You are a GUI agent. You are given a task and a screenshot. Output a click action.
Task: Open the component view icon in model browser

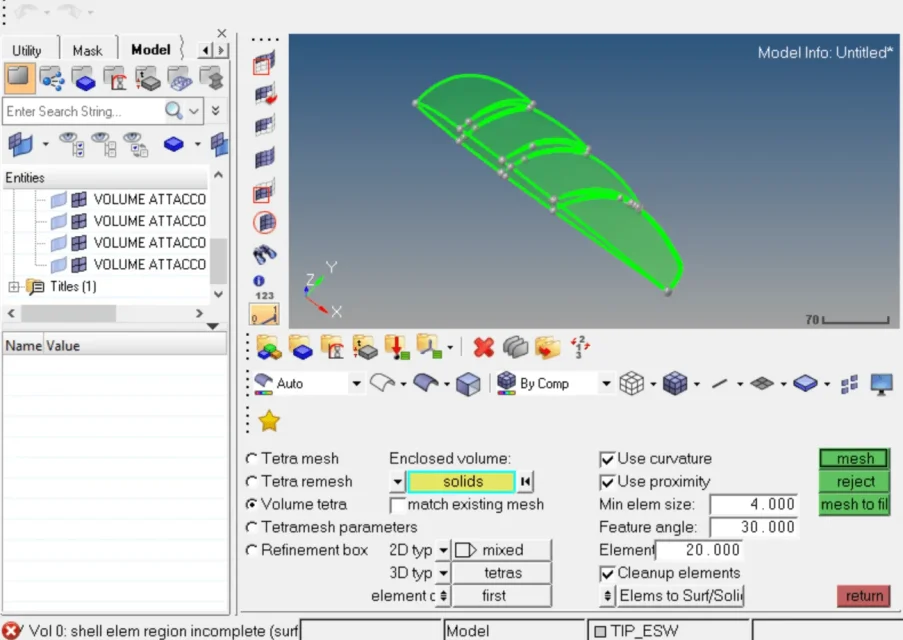tap(84, 78)
